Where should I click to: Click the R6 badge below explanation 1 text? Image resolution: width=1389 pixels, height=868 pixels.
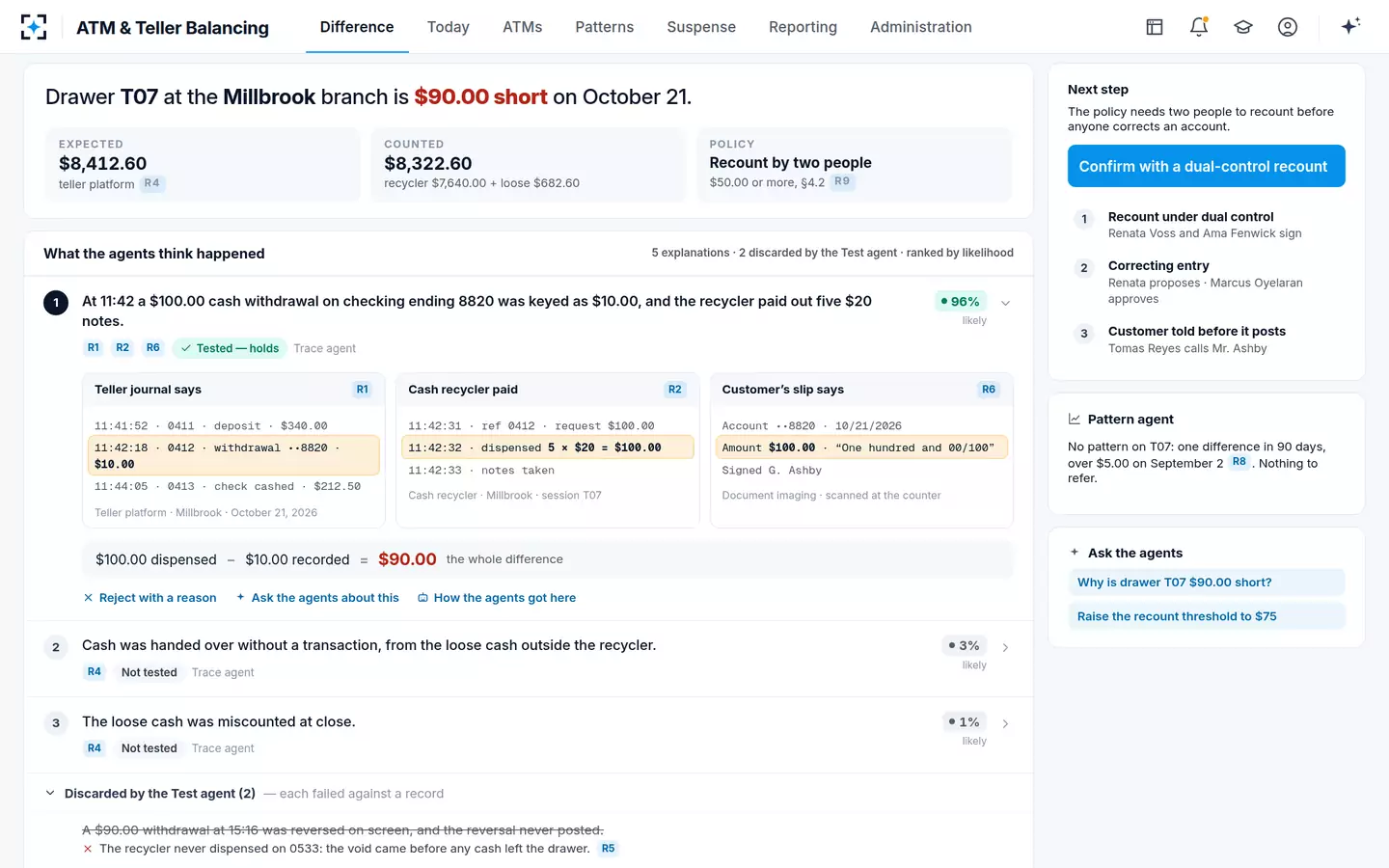[x=153, y=348]
